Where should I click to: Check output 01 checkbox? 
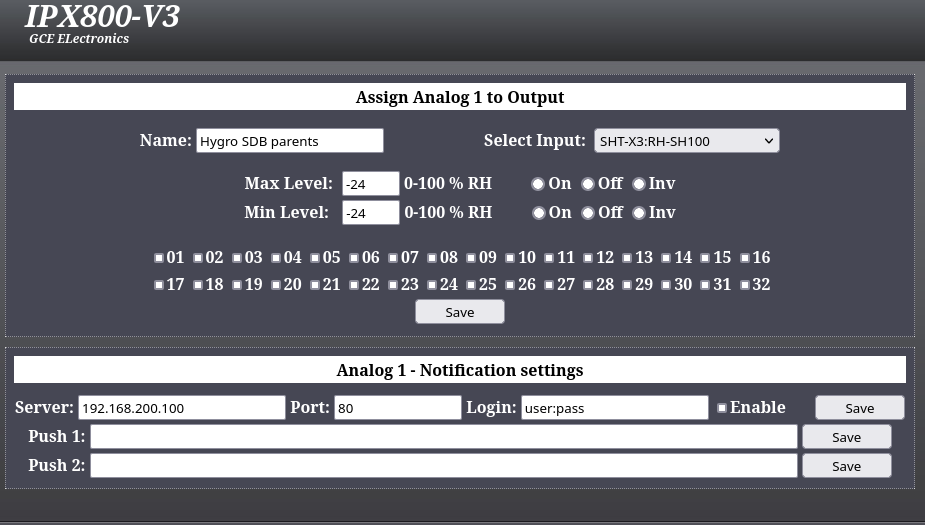(159, 258)
